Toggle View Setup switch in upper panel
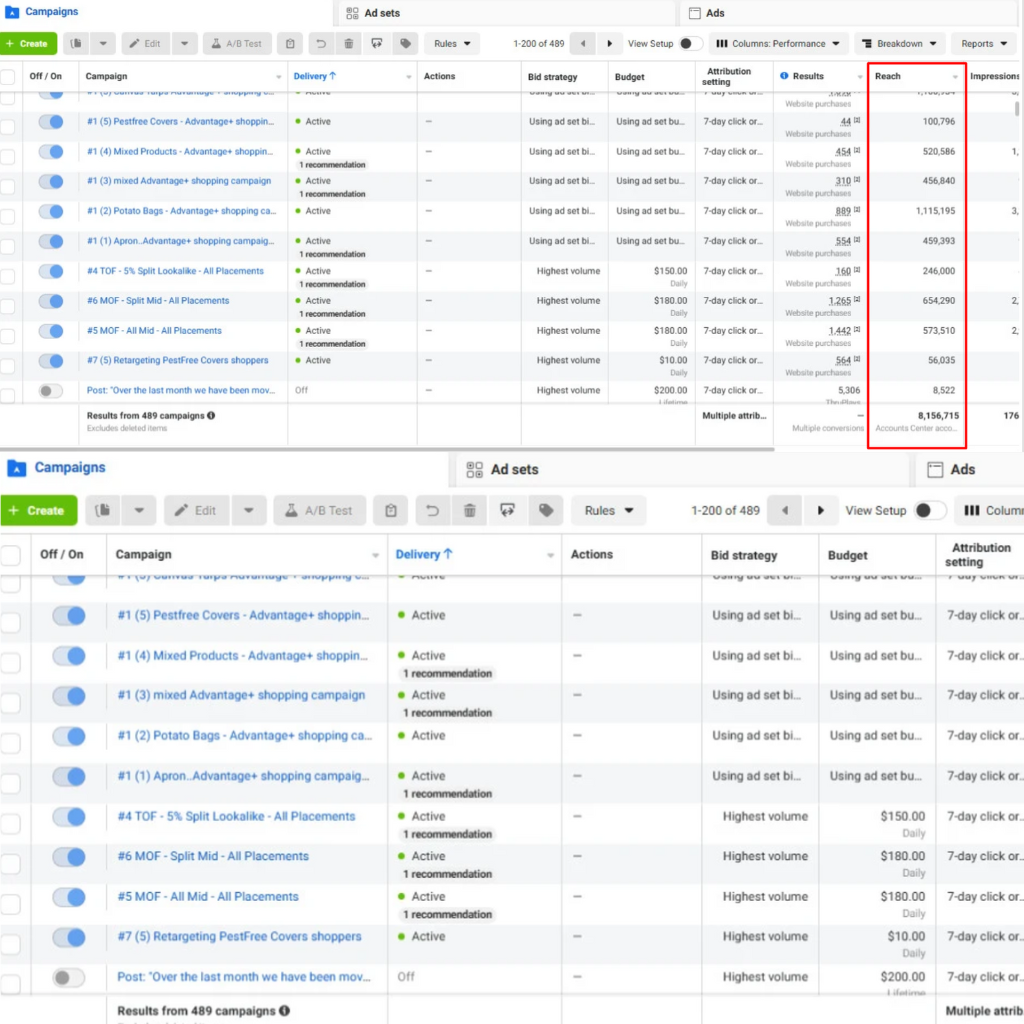The width and height of the screenshot is (1024, 1024). tap(690, 44)
